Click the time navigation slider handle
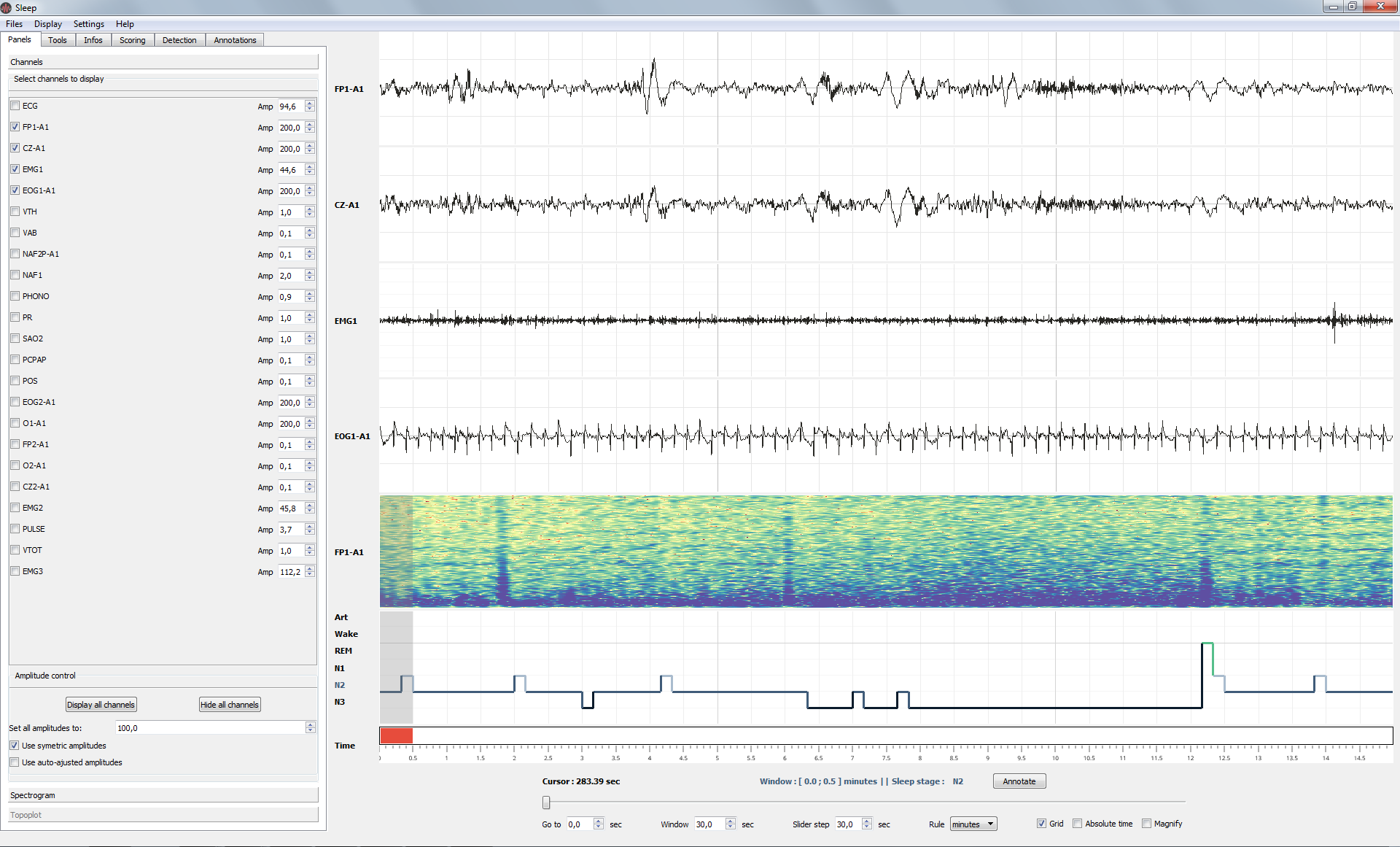The width and height of the screenshot is (1400, 847). click(x=546, y=802)
